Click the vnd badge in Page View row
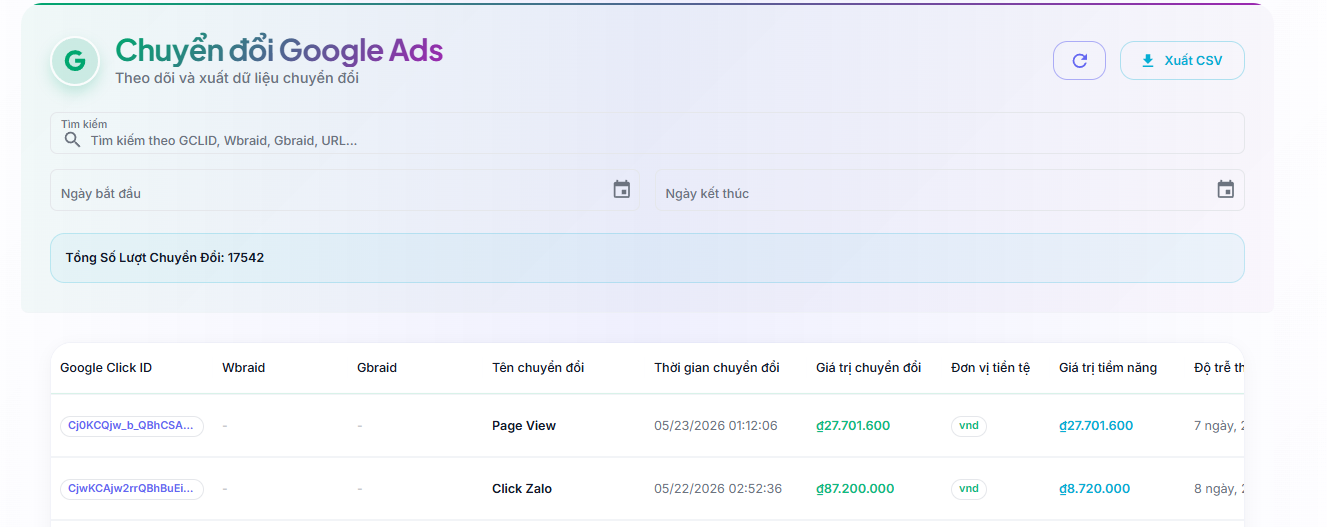Screen dimensions: 1327x527 [969, 426]
